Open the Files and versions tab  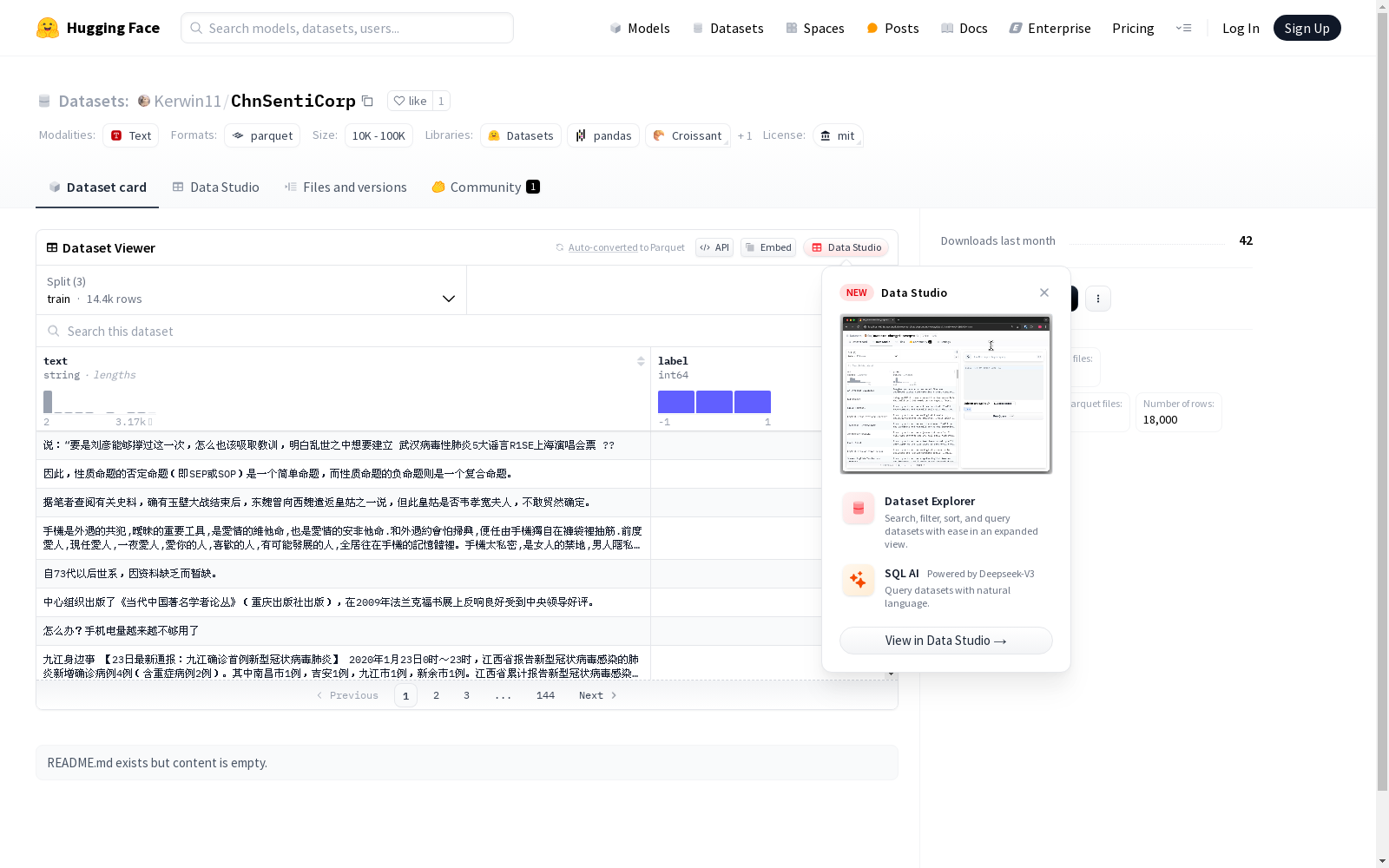click(x=346, y=187)
